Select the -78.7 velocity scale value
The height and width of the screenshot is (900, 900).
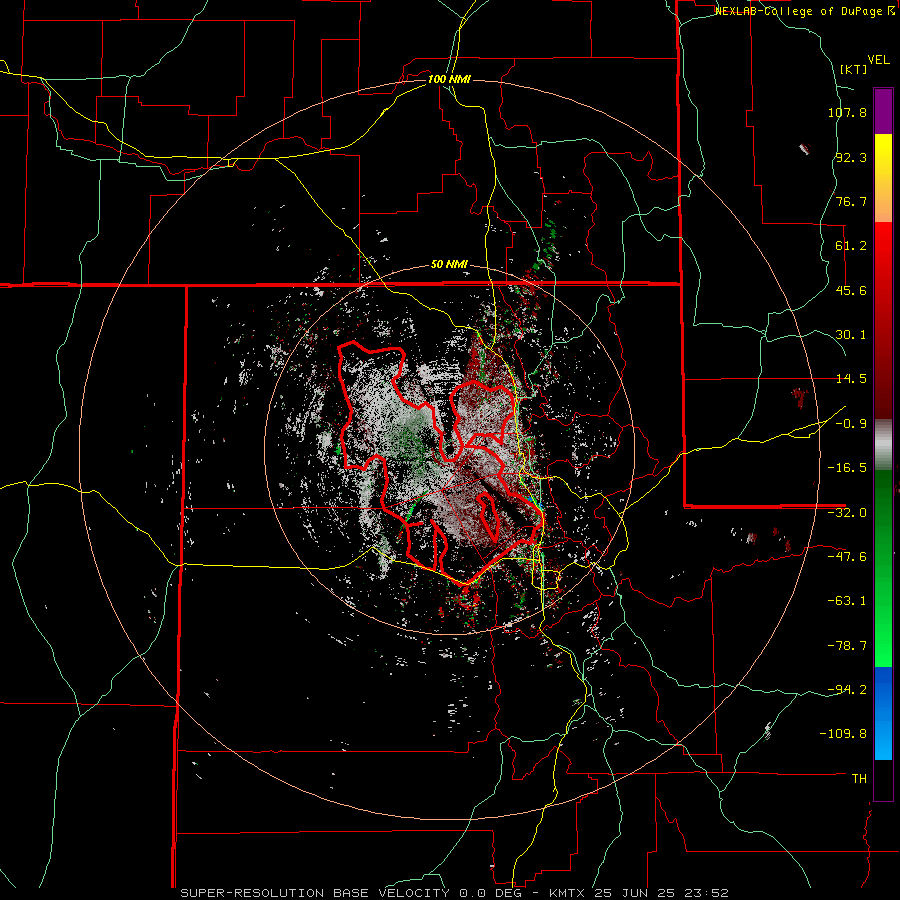point(847,646)
